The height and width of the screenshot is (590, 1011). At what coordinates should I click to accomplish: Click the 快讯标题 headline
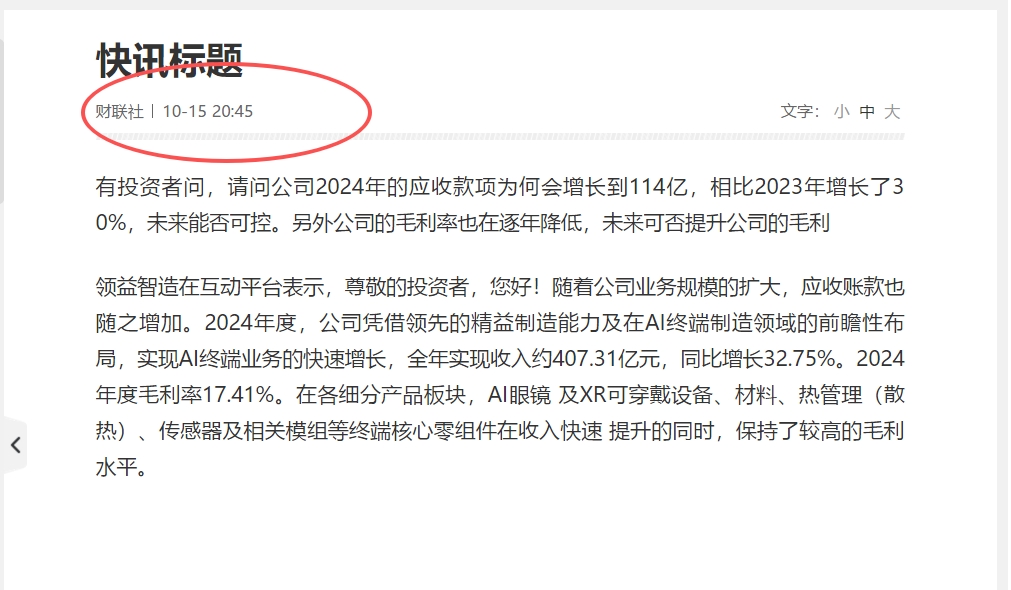pos(170,61)
